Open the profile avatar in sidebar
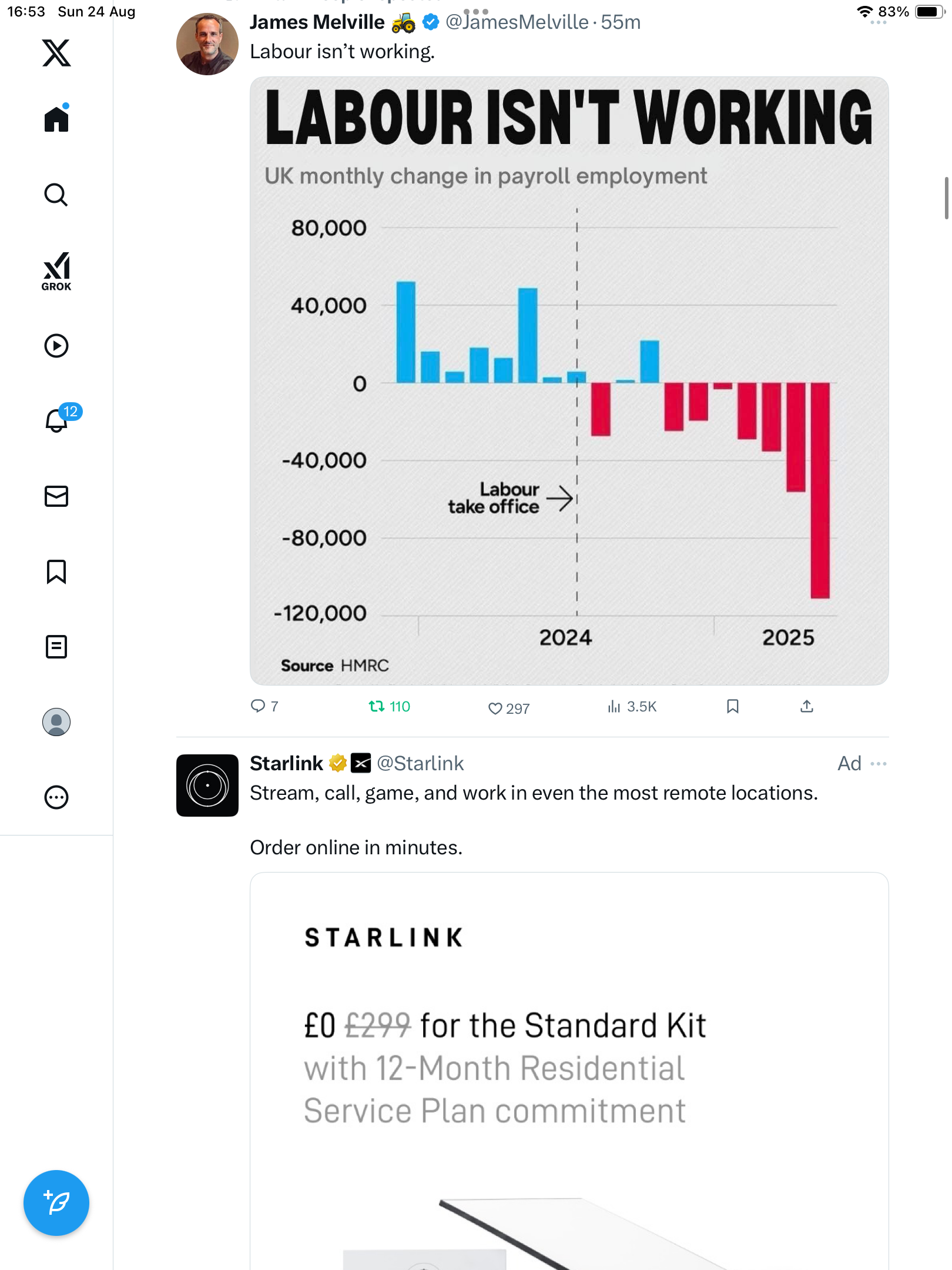 tap(56, 722)
